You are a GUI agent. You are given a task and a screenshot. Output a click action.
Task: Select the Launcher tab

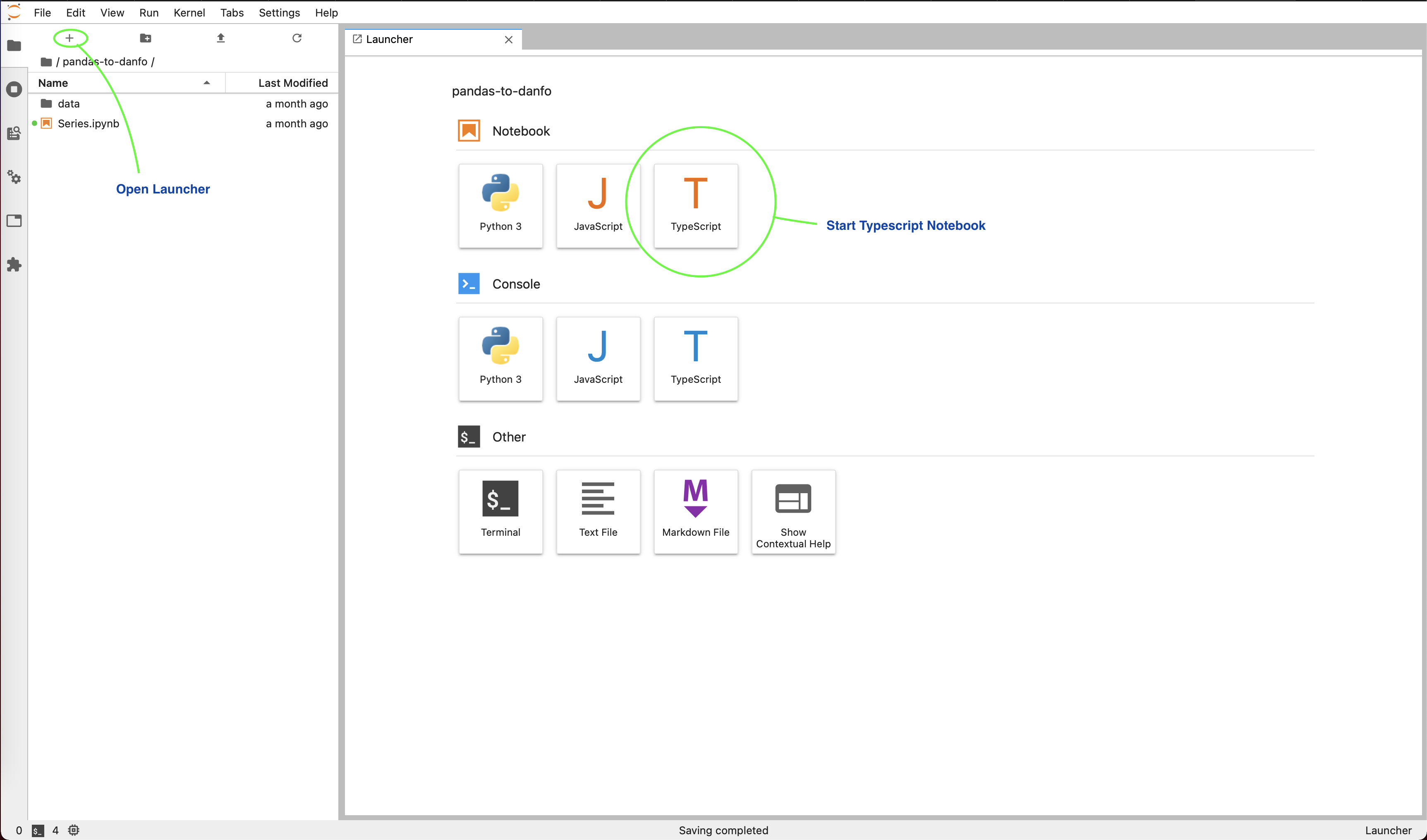[x=389, y=39]
